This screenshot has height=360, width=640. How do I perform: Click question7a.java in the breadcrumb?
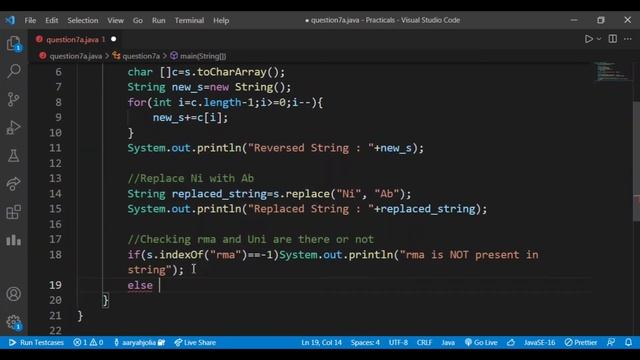[x=76, y=56]
